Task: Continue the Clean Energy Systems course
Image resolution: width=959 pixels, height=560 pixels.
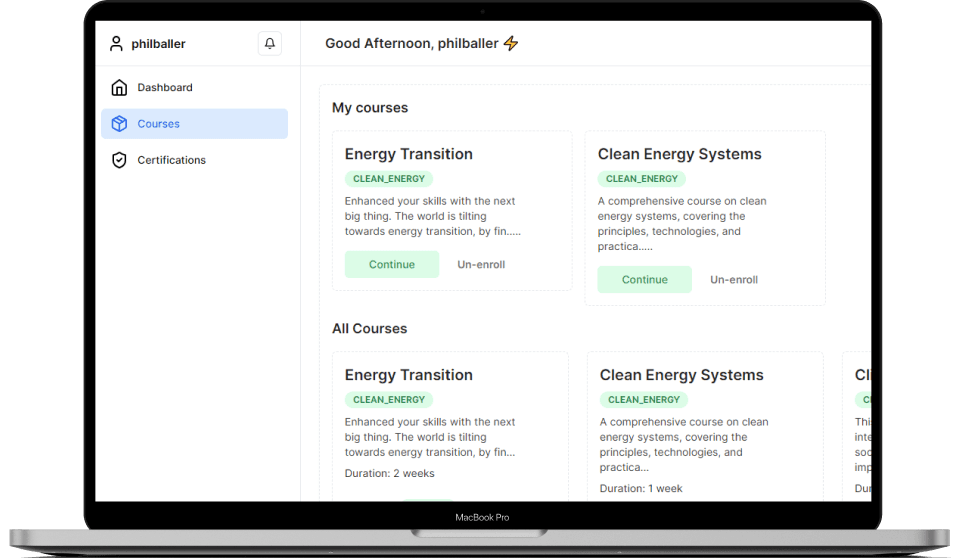Action: click(645, 279)
